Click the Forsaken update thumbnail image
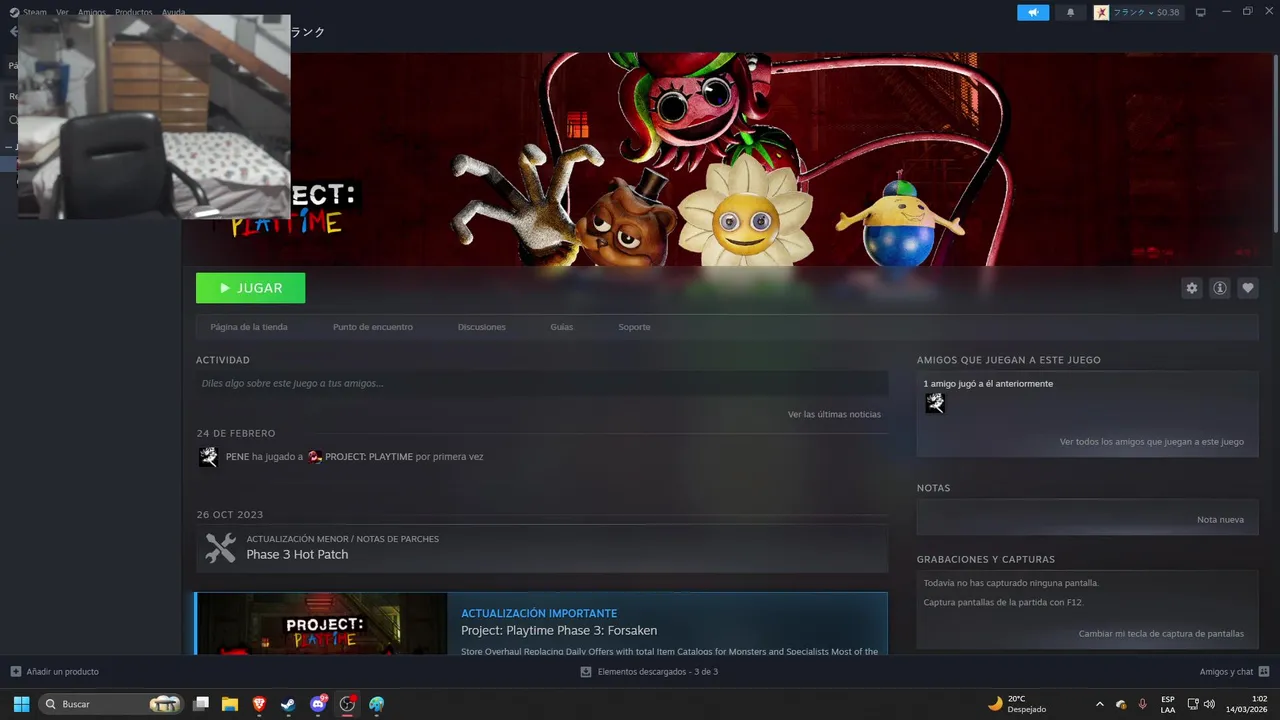The width and height of the screenshot is (1280, 720). click(322, 624)
